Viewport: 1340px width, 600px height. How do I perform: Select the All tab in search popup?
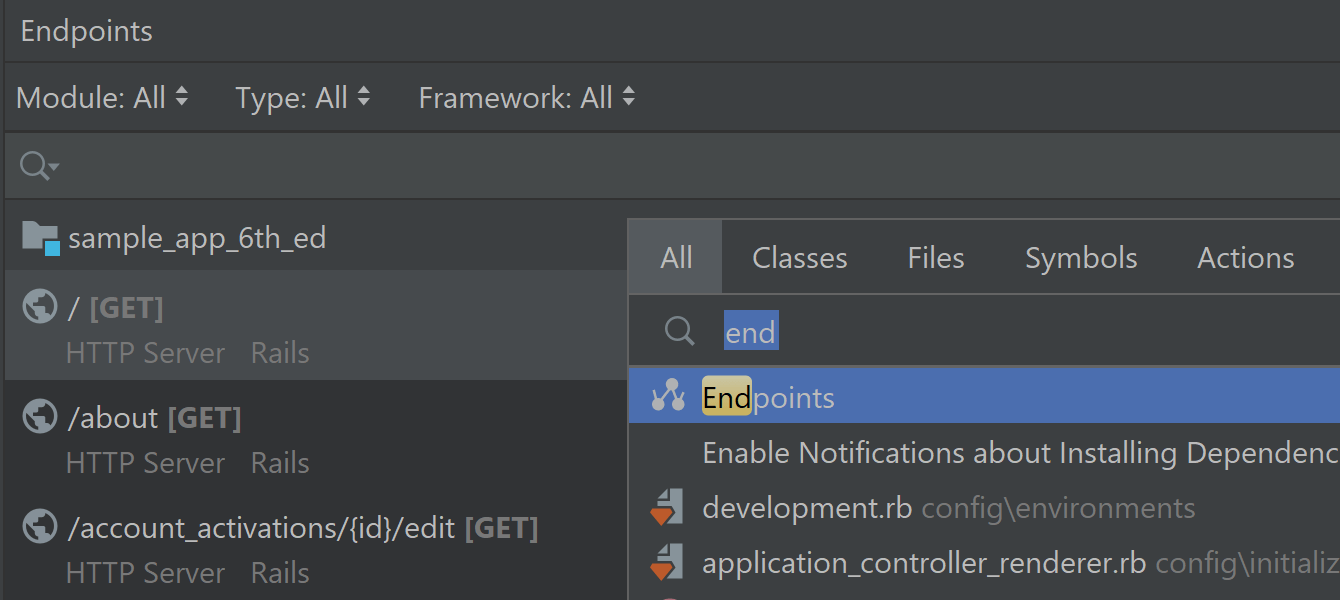coord(676,258)
